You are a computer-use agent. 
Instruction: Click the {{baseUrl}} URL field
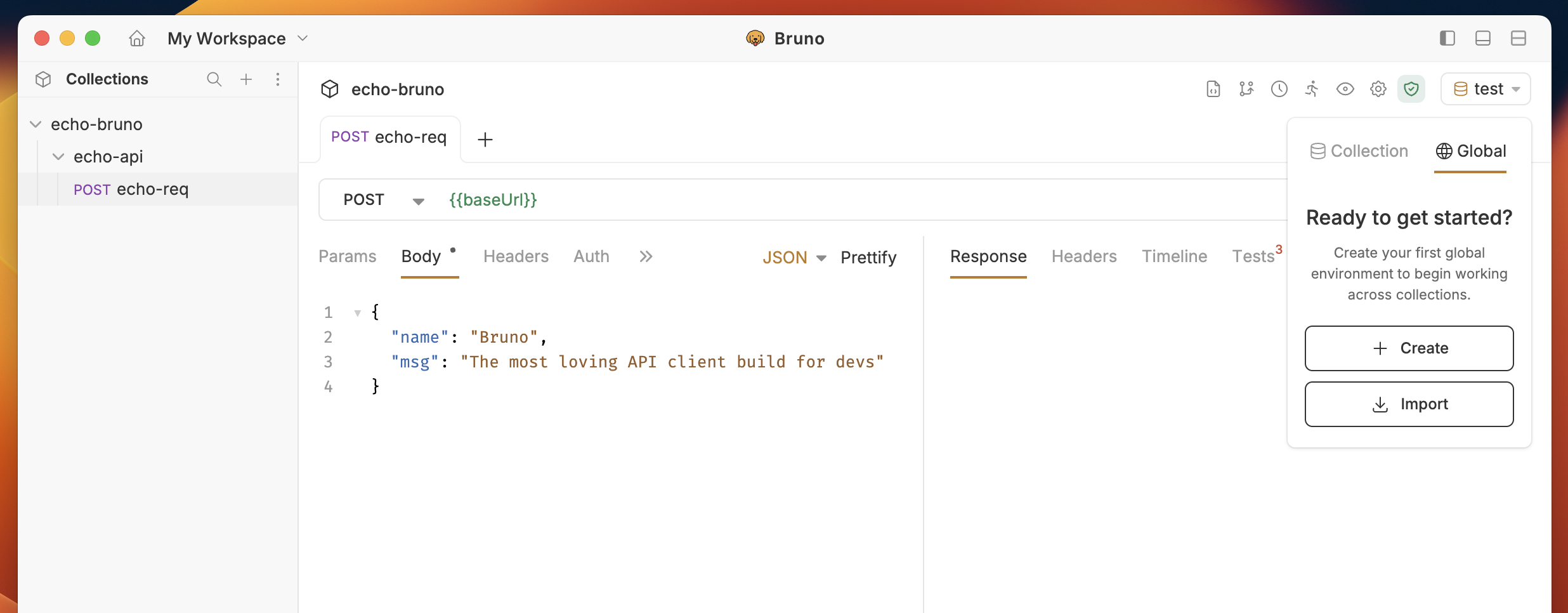click(863, 200)
